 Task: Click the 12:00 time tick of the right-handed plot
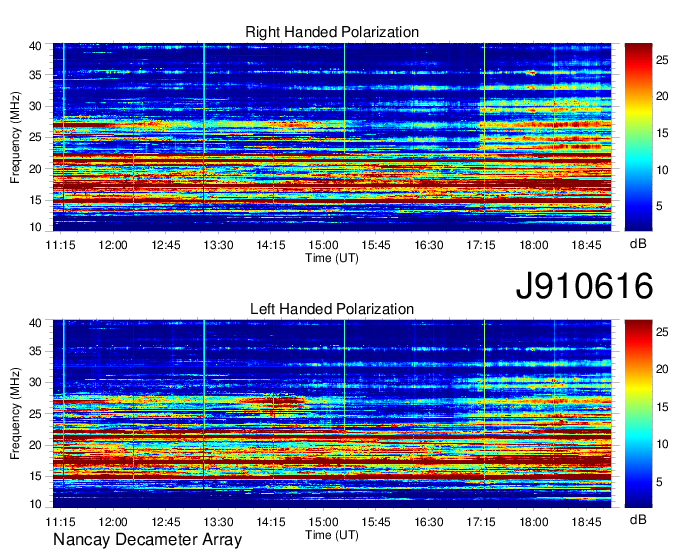tap(113, 245)
